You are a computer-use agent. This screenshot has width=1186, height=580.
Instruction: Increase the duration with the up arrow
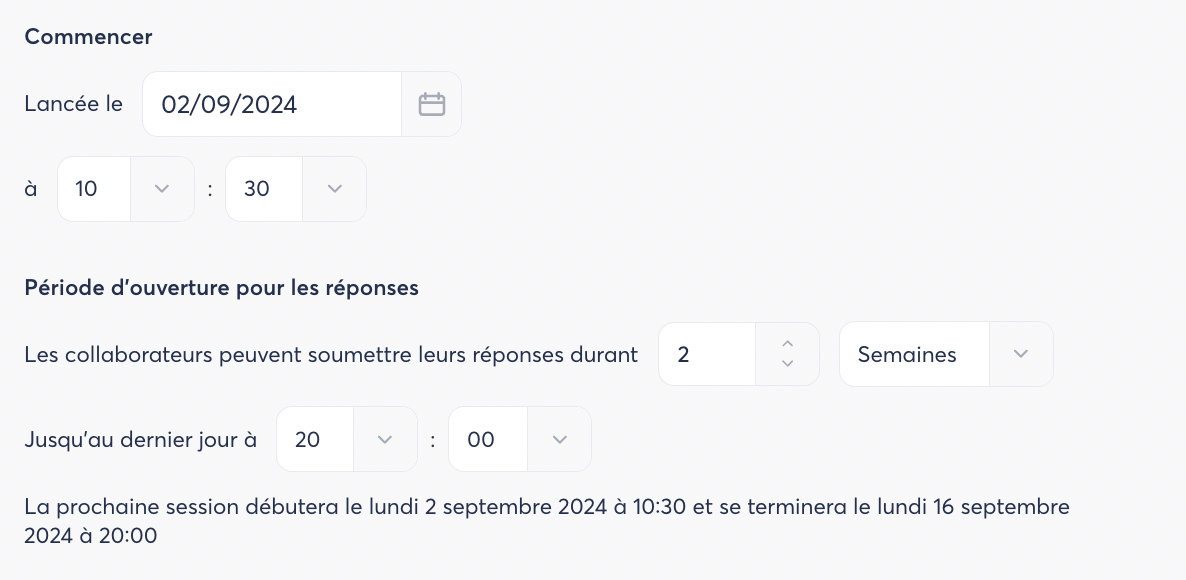[787, 343]
